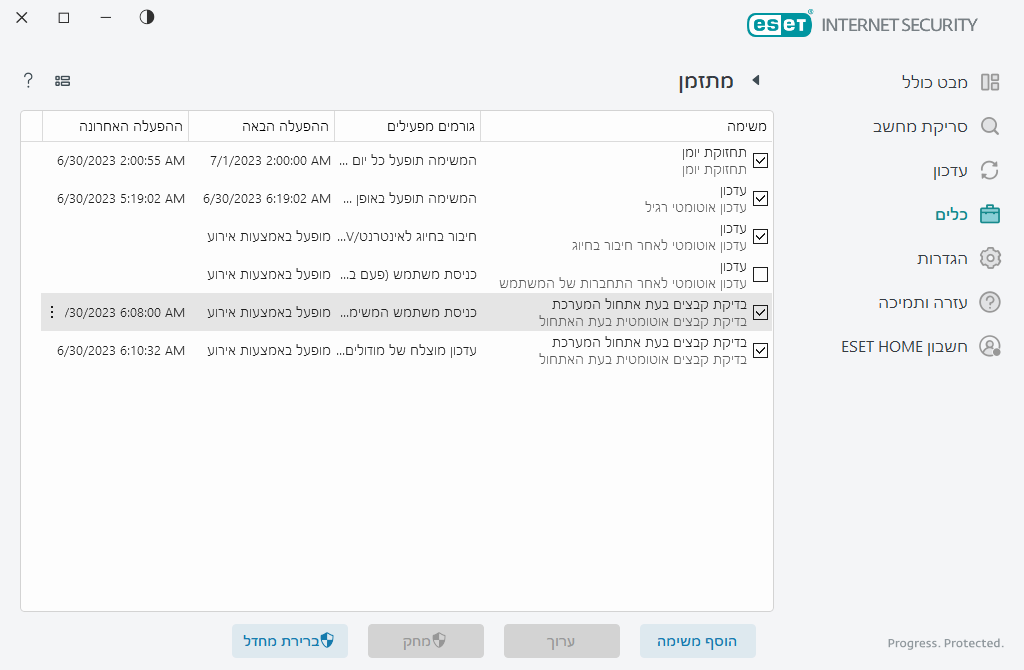This screenshot has height=670, width=1024.
Task: Click the Update refresh icon
Action: pyautogui.click(x=990, y=171)
